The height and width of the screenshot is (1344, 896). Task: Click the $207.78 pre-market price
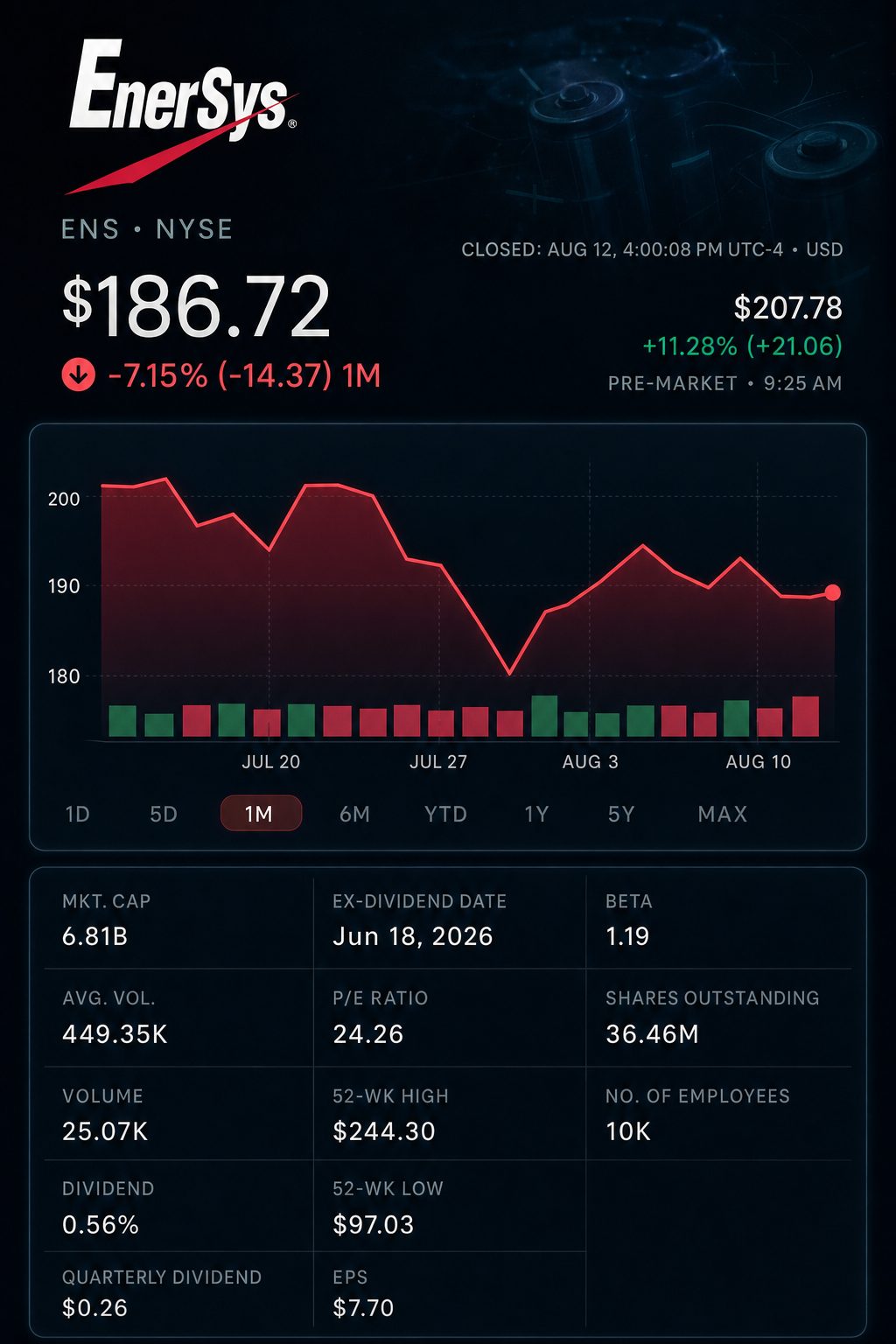[x=787, y=308]
